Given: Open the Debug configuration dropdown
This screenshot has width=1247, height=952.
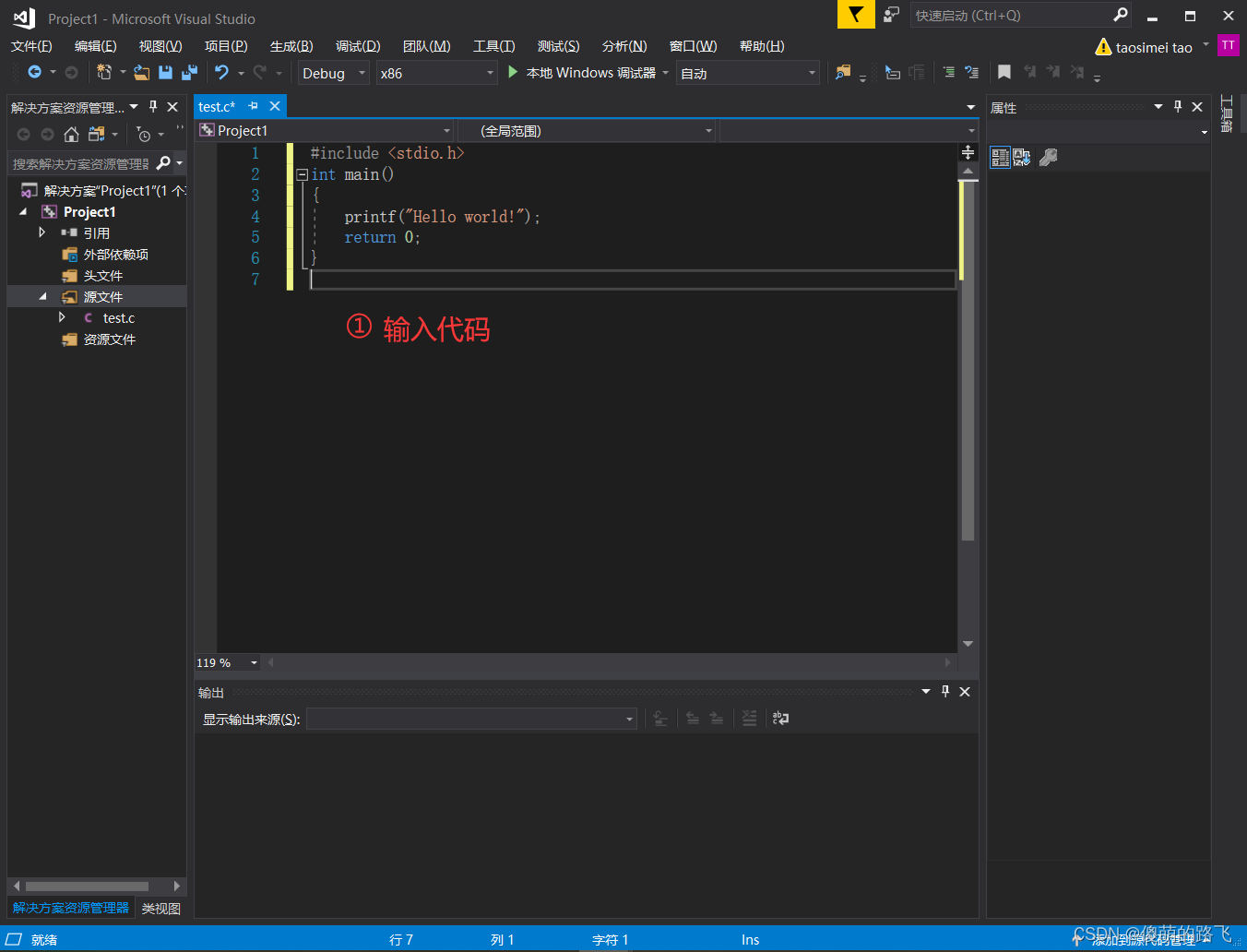Looking at the screenshot, I should click(332, 73).
